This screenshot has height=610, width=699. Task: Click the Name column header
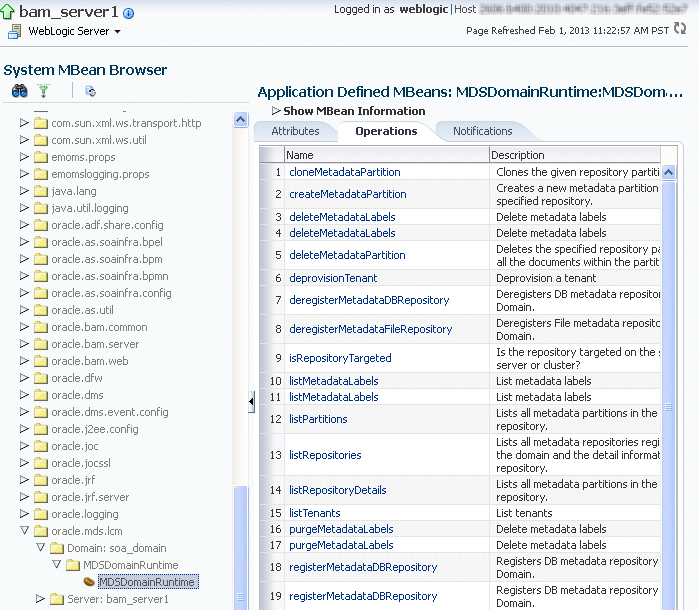(387, 155)
